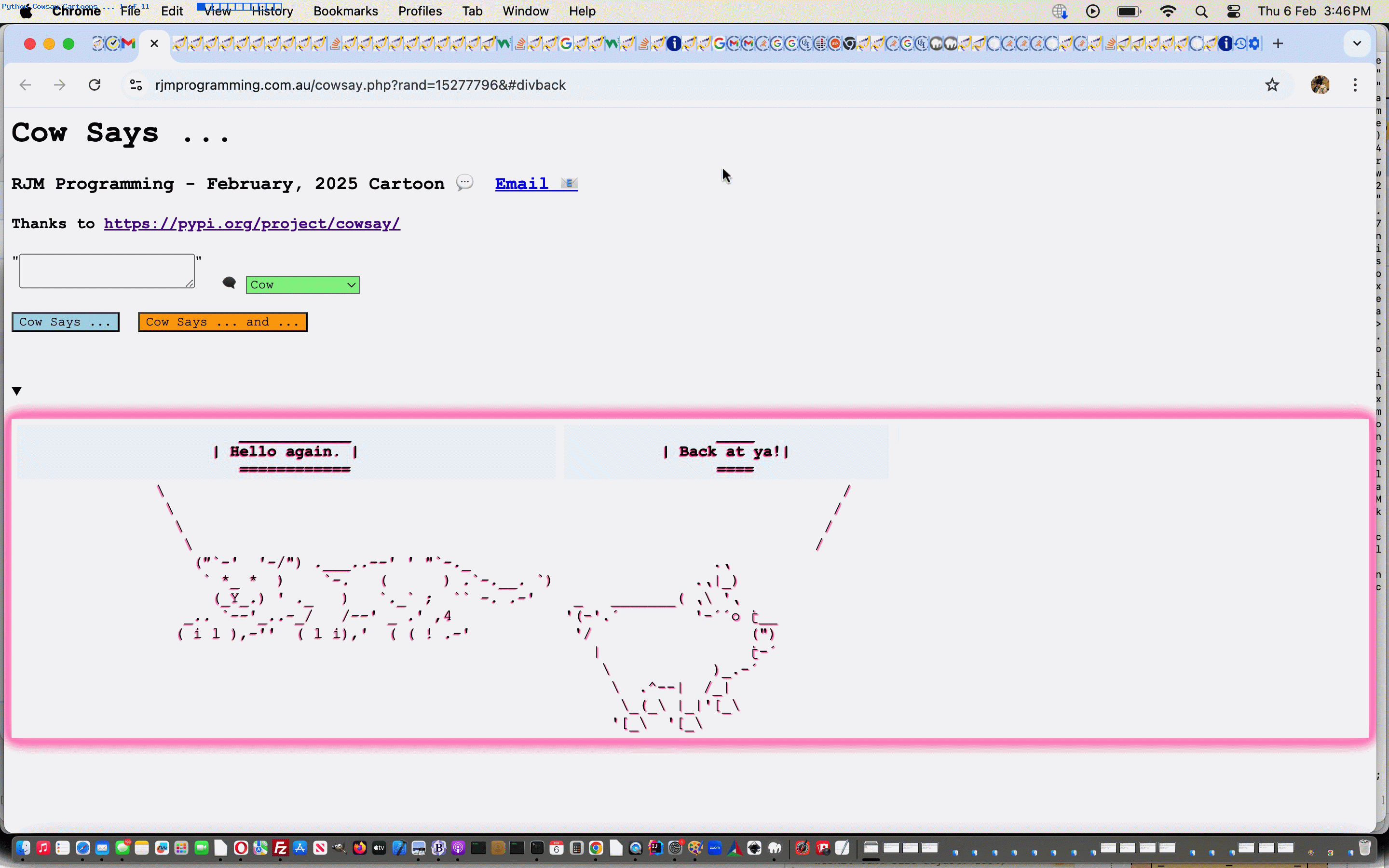Switch to the Gmail tab
Viewport: 1389px width, 868px height.
(129, 43)
